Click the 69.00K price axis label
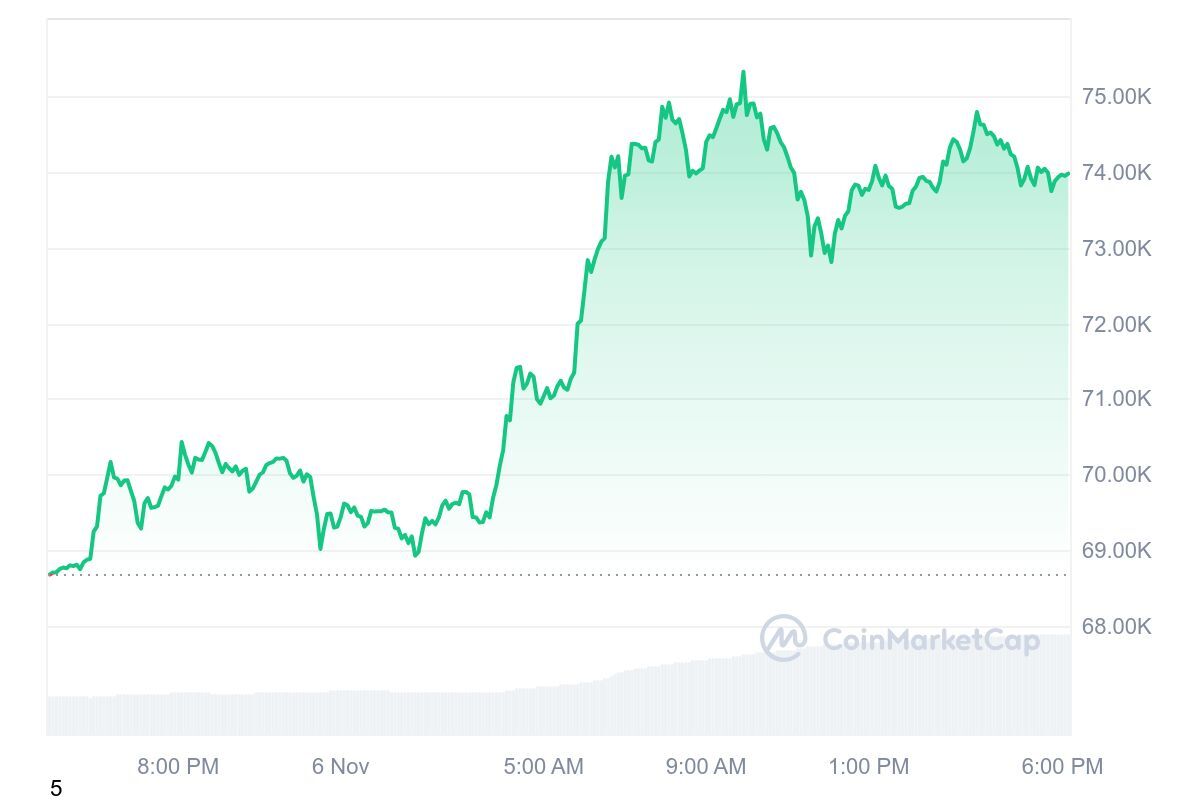This screenshot has width=1200, height=800. [1116, 551]
